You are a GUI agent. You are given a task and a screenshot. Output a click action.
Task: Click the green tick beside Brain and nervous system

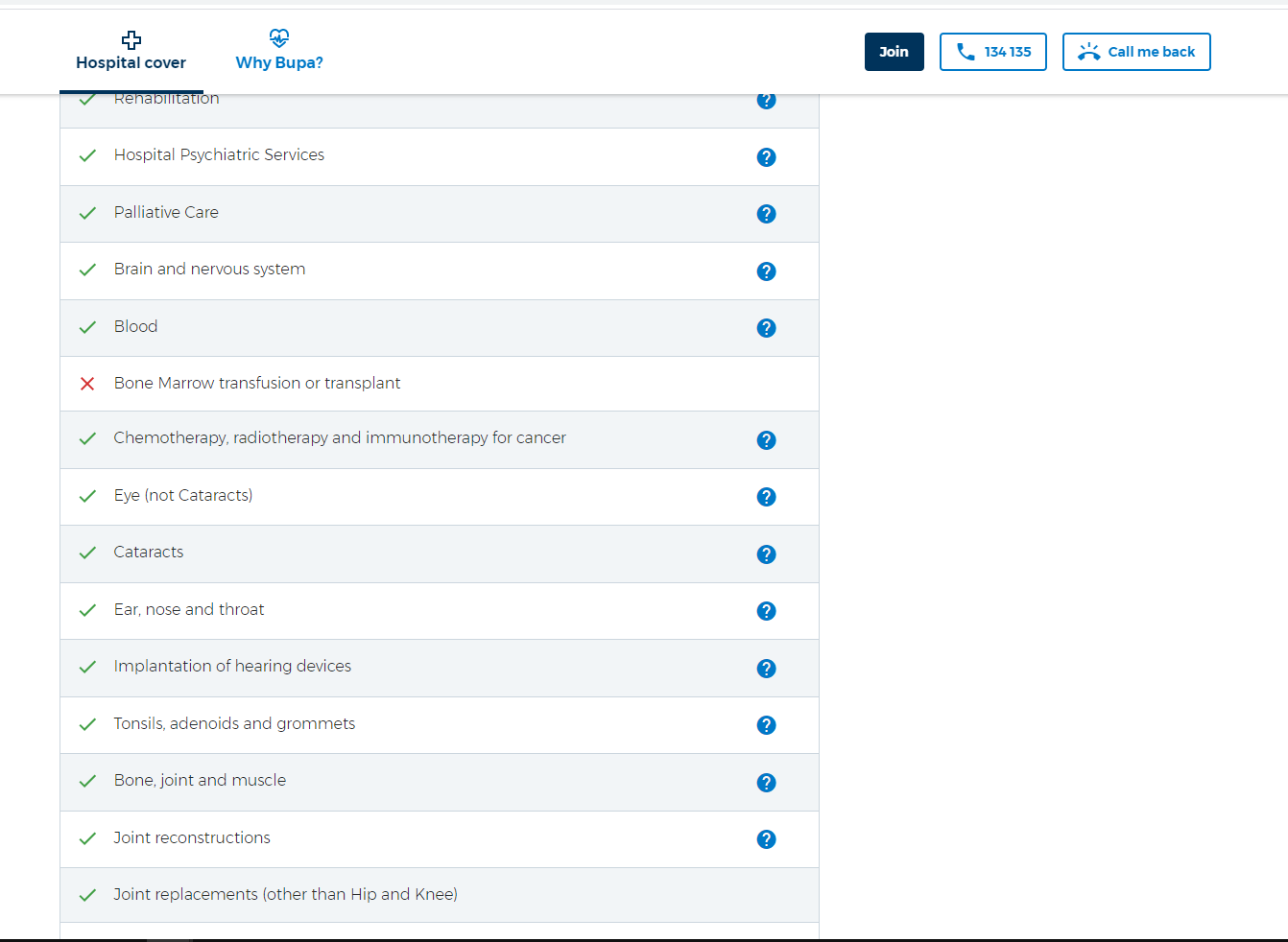click(x=87, y=270)
